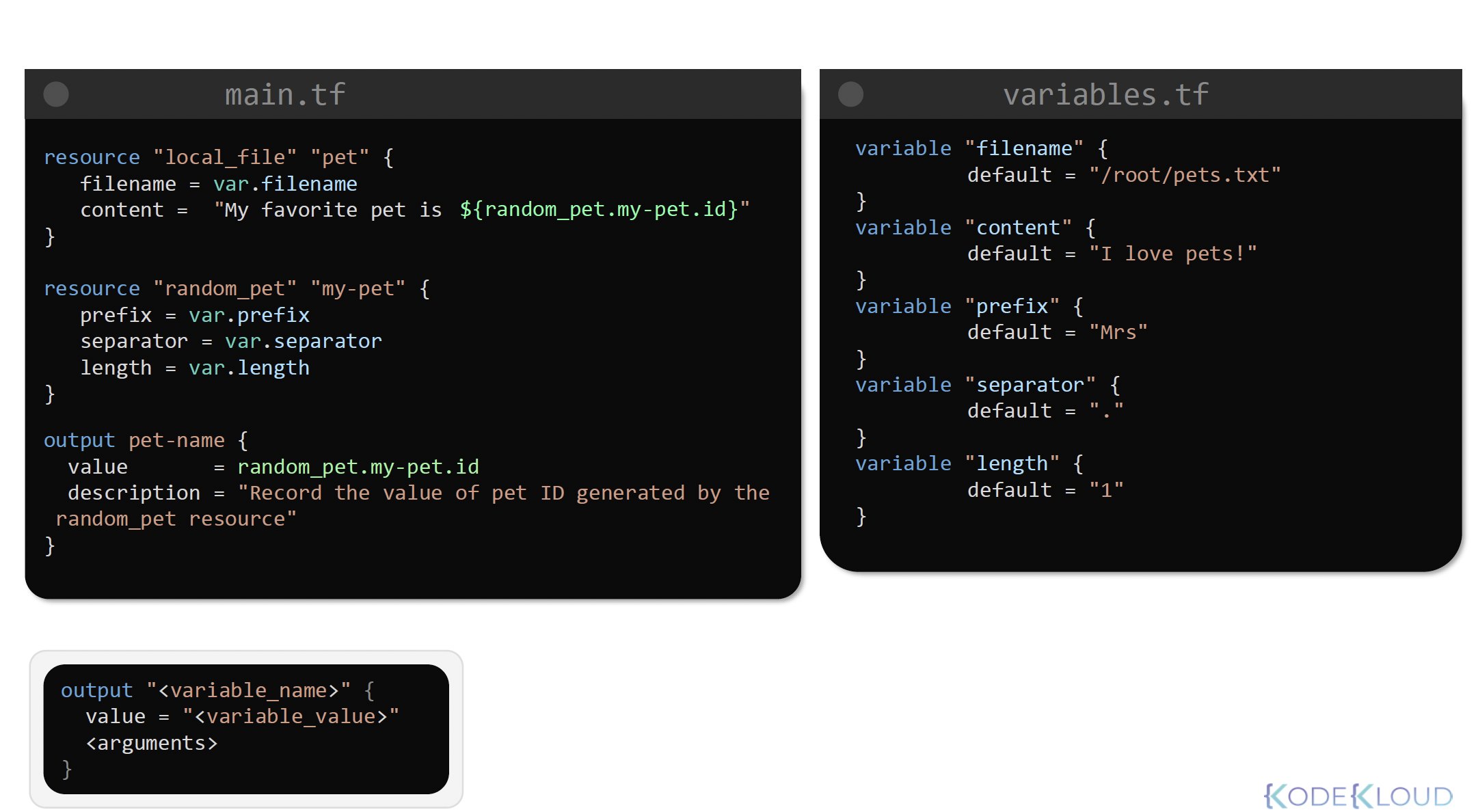Viewport: 1478px width, 812px height.
Task: Click the gray circle on variables.tf window
Action: (x=850, y=94)
